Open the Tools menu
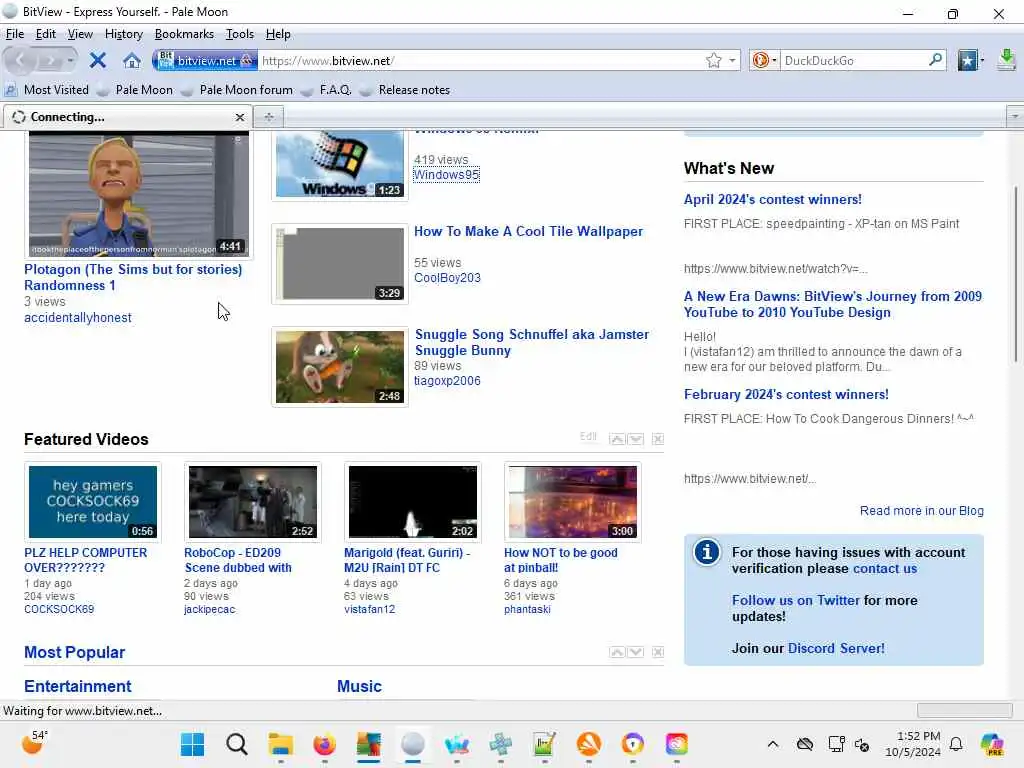Screen dimensions: 1024x768 (240, 34)
